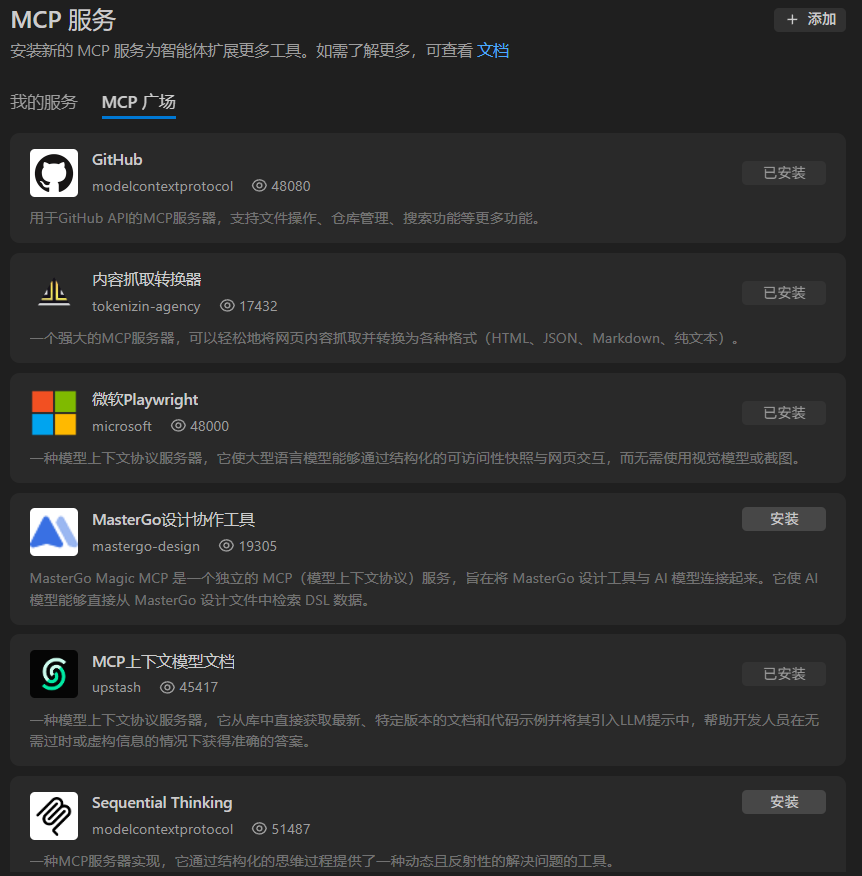Click the MasterGo blue logo icon
The image size is (862, 876).
tap(54, 532)
